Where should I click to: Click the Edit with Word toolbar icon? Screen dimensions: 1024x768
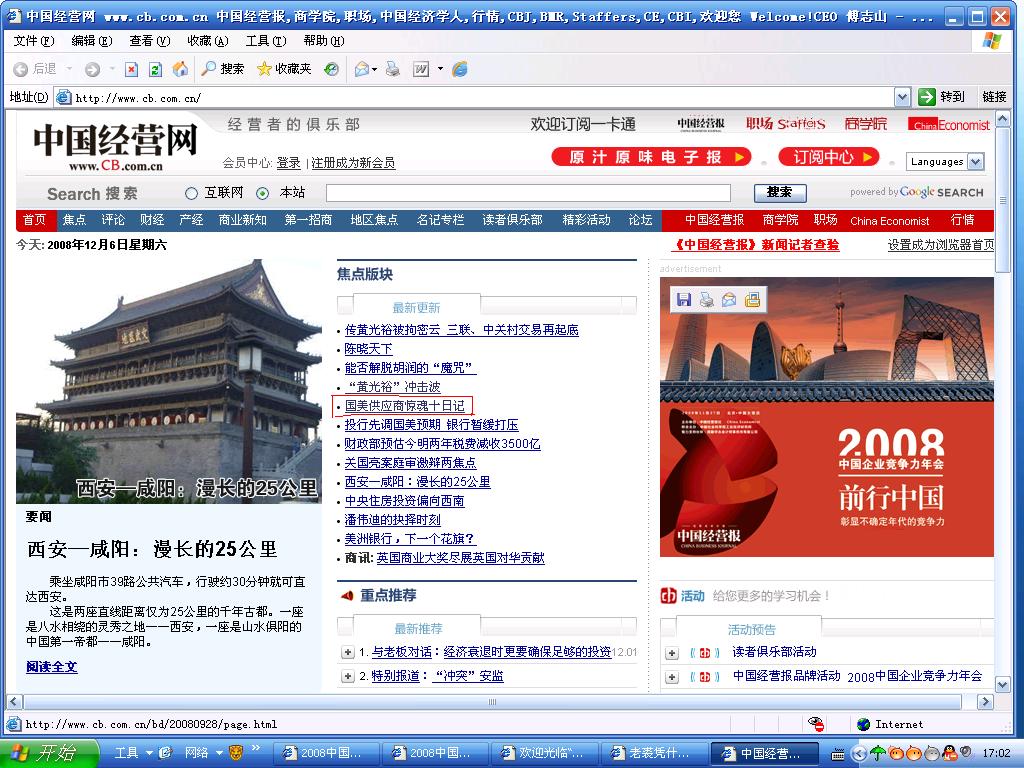coord(421,69)
